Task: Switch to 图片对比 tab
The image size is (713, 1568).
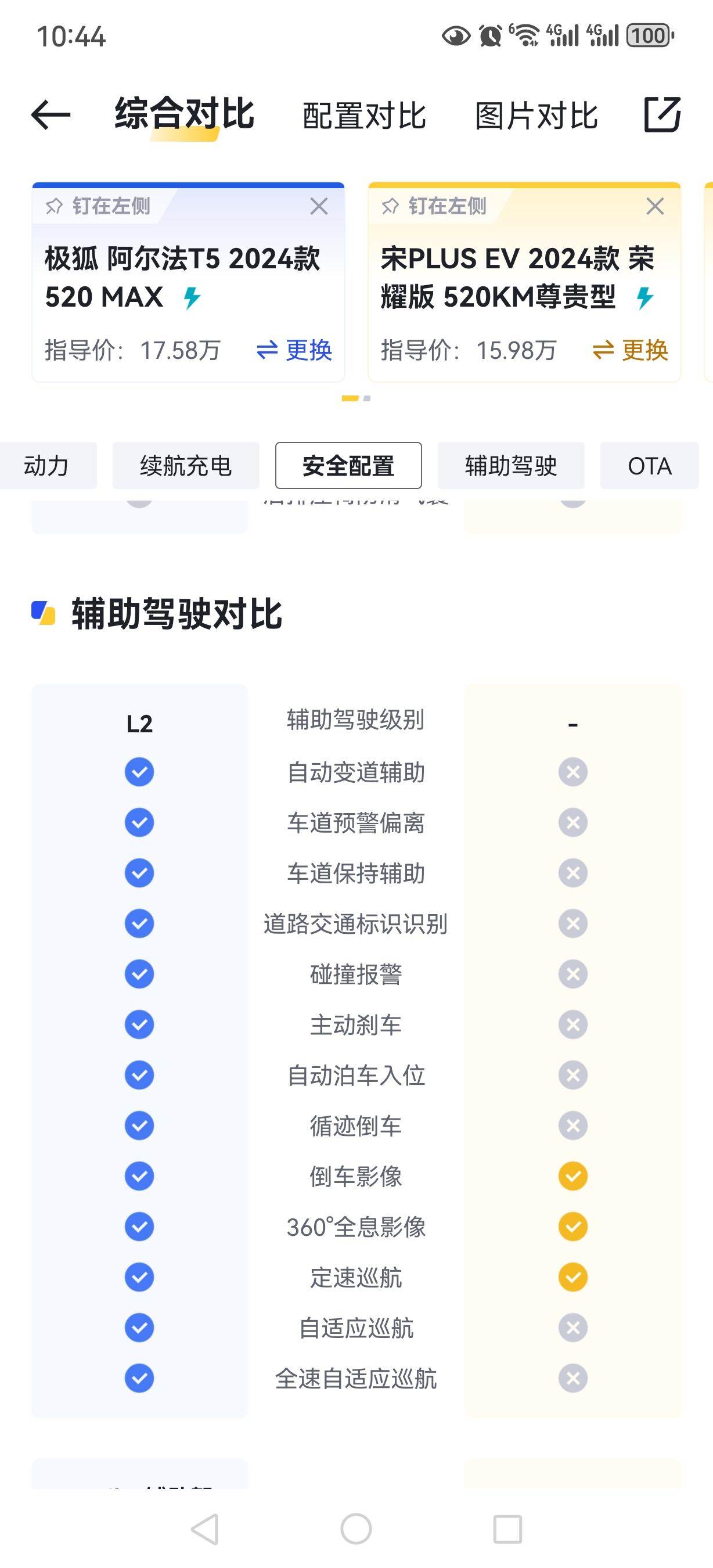Action: point(536,116)
